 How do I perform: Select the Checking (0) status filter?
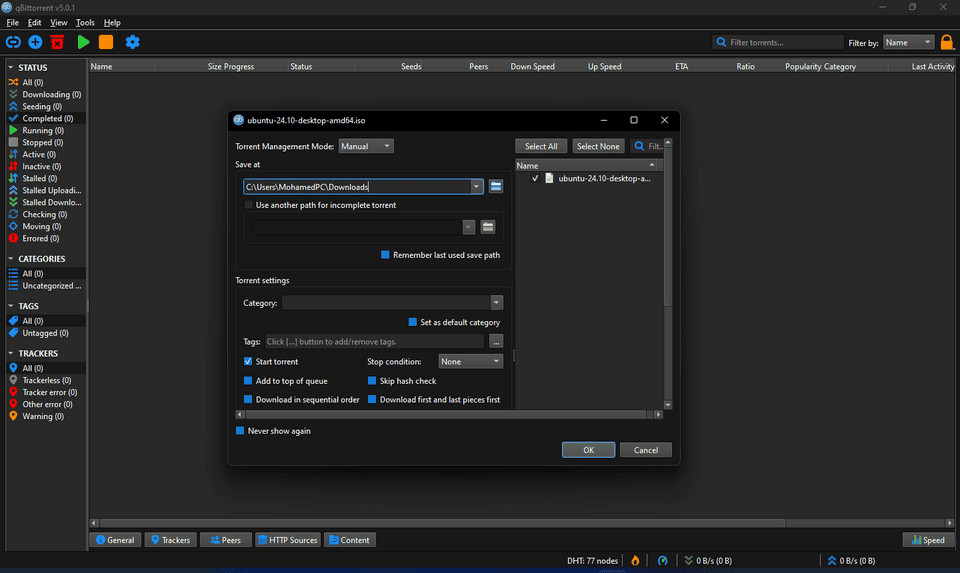(x=45, y=214)
